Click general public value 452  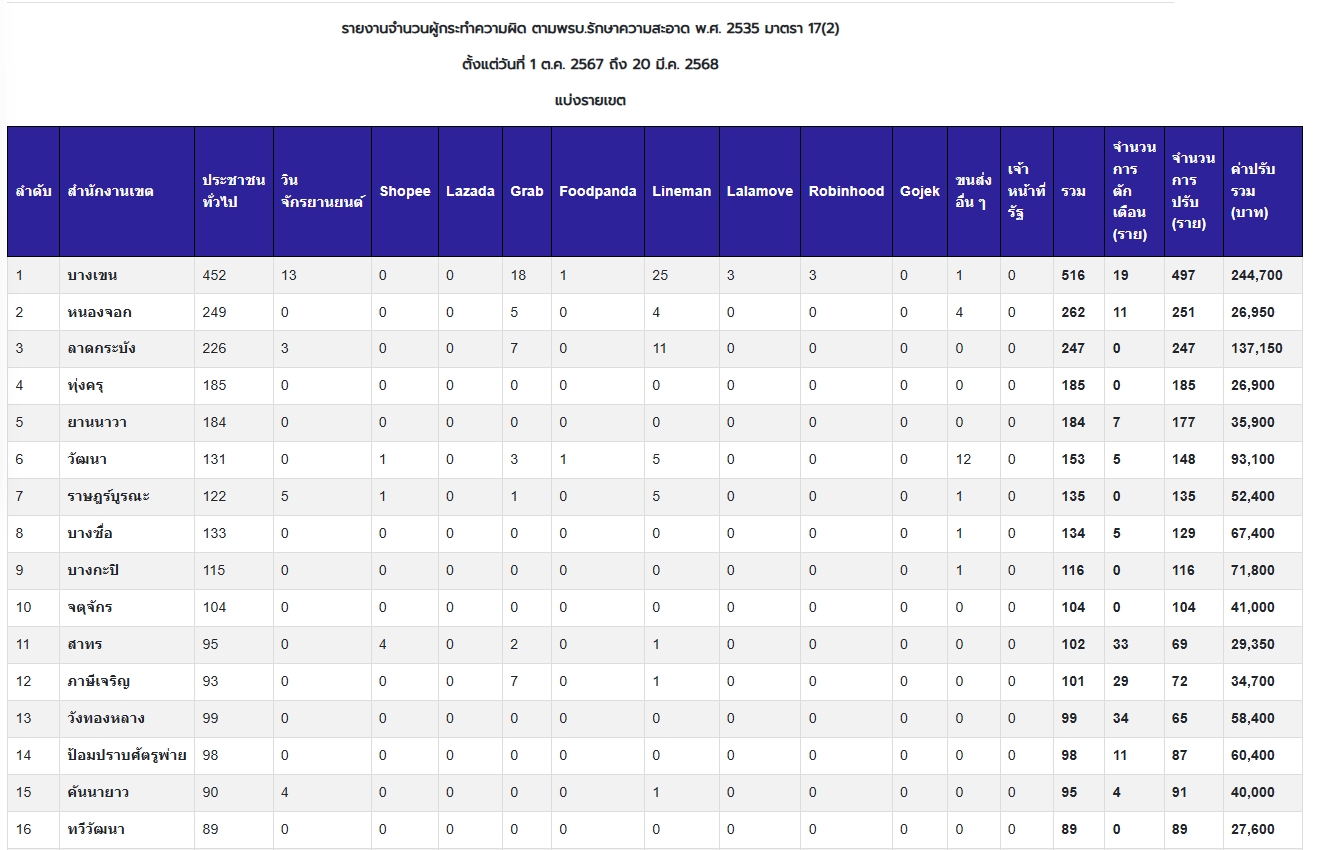pos(215,275)
